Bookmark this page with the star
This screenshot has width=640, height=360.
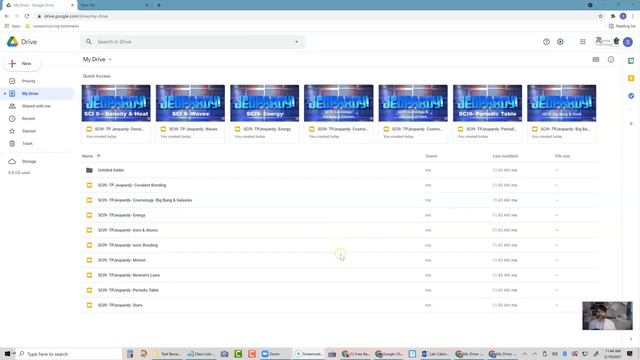(600, 16)
